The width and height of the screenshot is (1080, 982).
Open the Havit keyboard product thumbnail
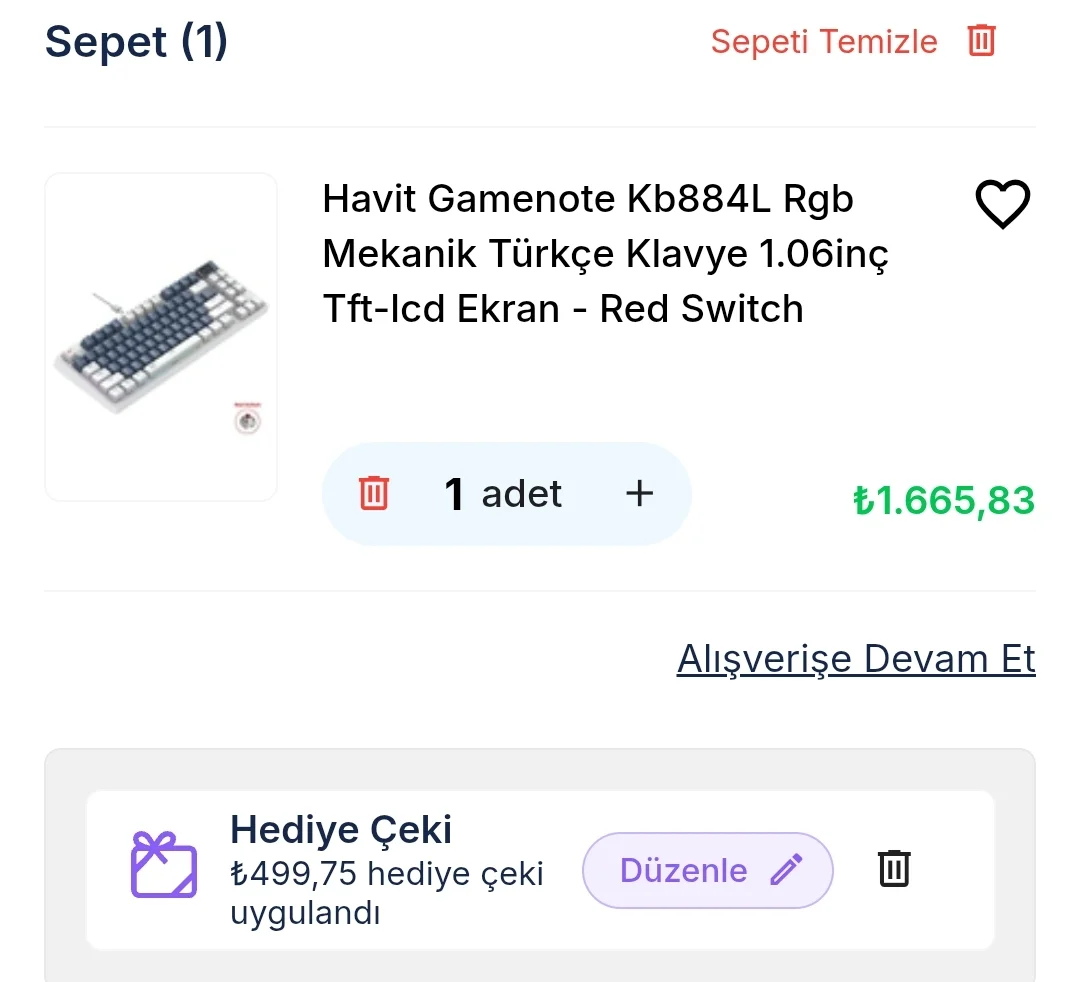click(x=161, y=337)
